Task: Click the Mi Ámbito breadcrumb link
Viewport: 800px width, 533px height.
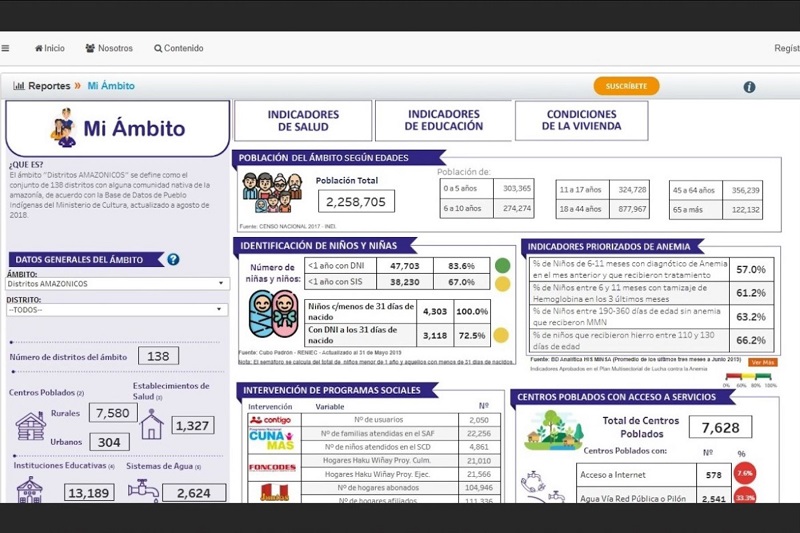Action: pyautogui.click(x=111, y=86)
